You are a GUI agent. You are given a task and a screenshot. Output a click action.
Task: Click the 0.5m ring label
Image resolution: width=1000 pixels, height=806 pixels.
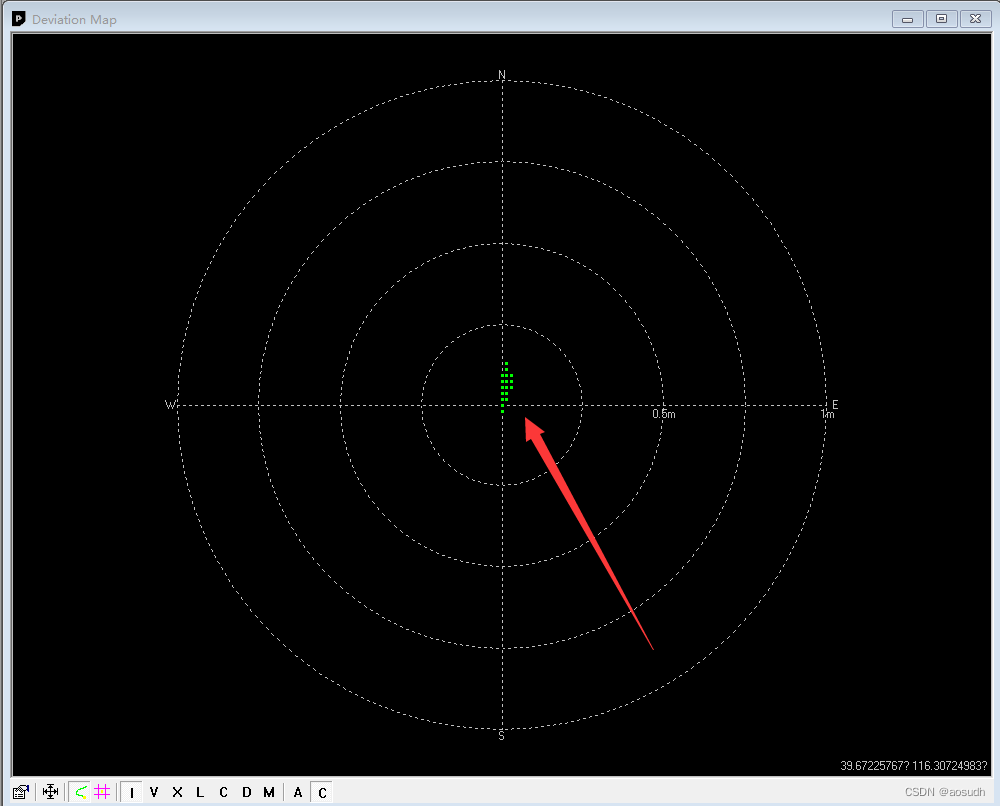pos(664,414)
